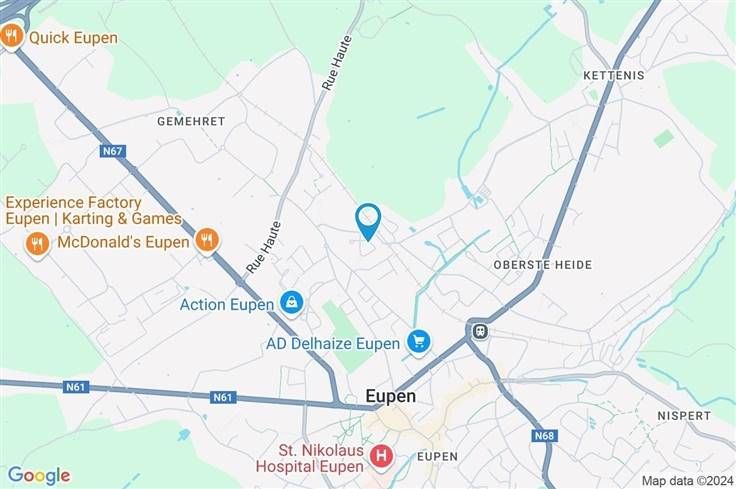Click the St. Nikolaus Hospital H icon
The image size is (736, 489).
point(381,457)
